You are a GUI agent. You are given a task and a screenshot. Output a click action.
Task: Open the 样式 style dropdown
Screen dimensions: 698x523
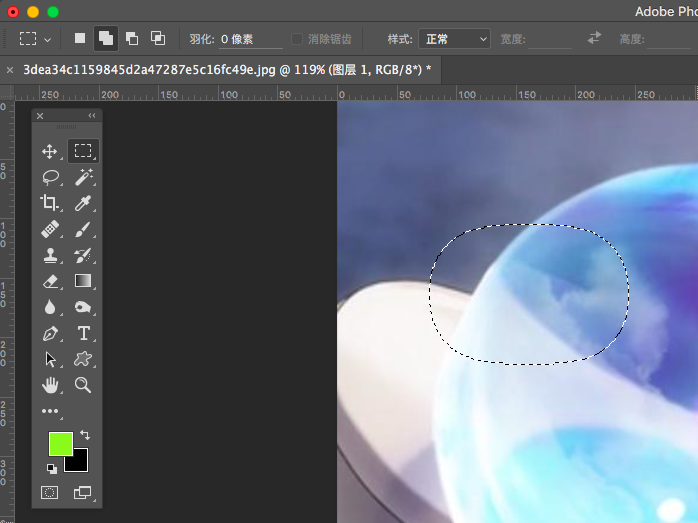[455, 39]
